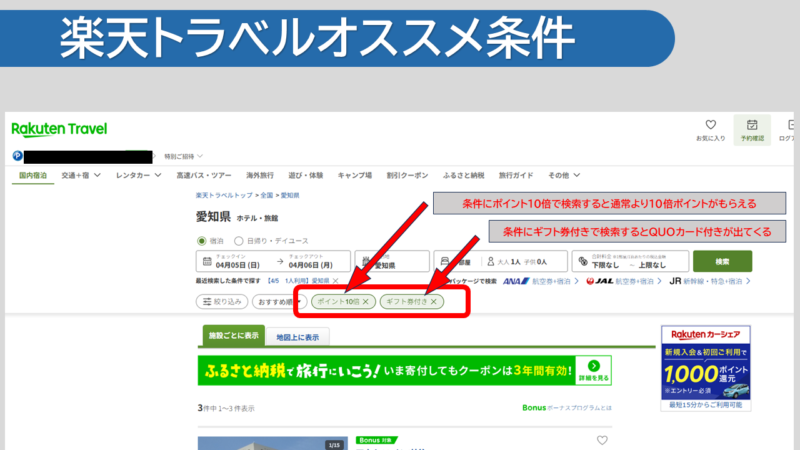The width and height of the screenshot is (800, 450).
Task: Click the destination field showing 愛知県
Action: click(x=392, y=261)
